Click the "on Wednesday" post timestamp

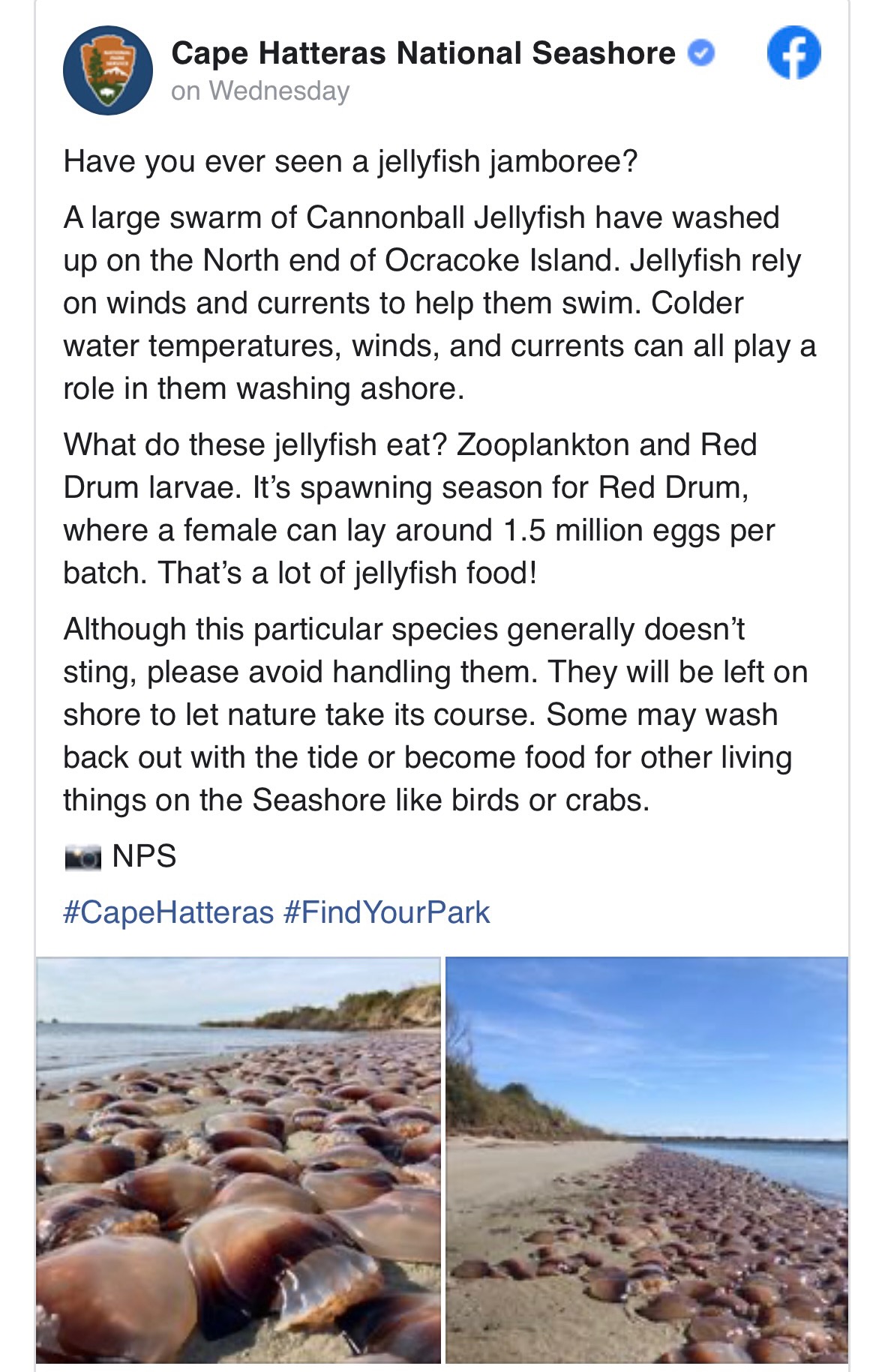tap(260, 91)
